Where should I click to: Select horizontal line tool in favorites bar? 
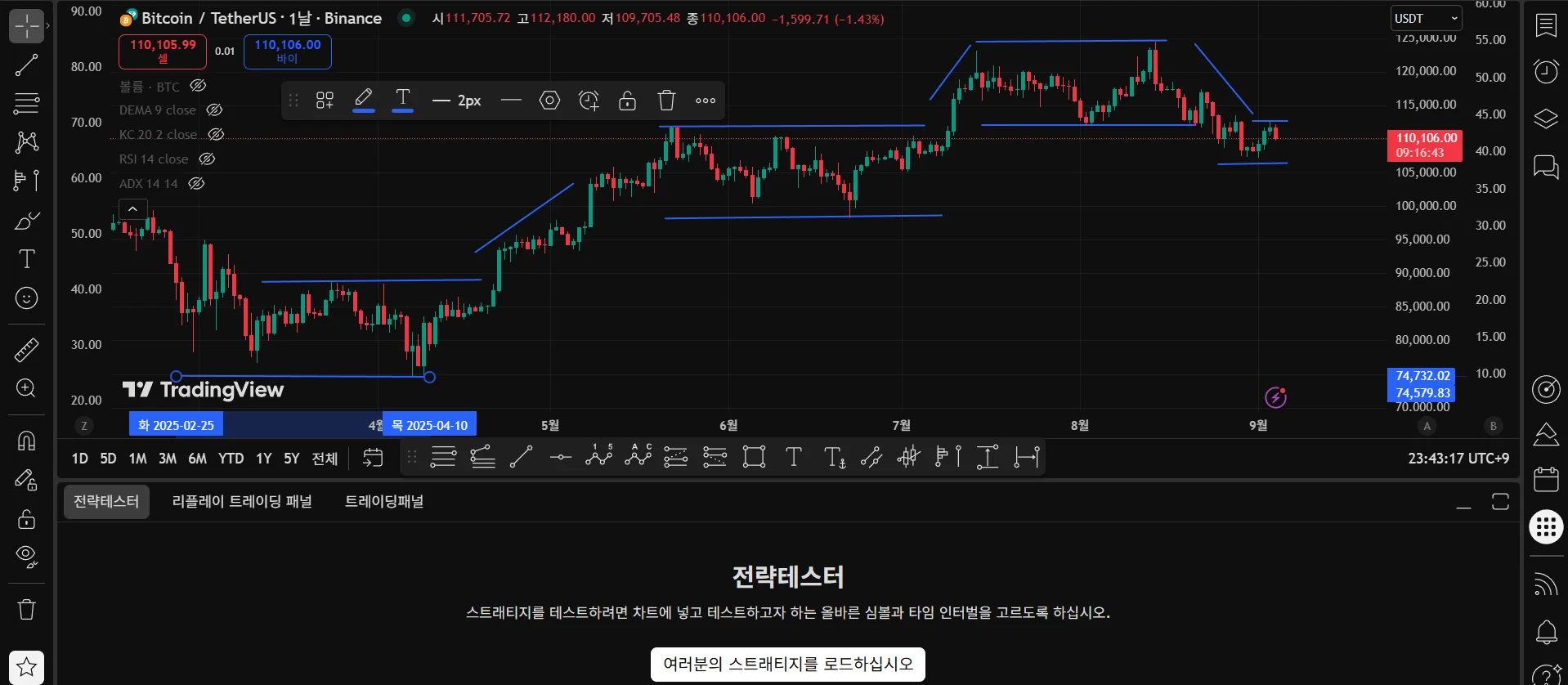click(x=560, y=458)
